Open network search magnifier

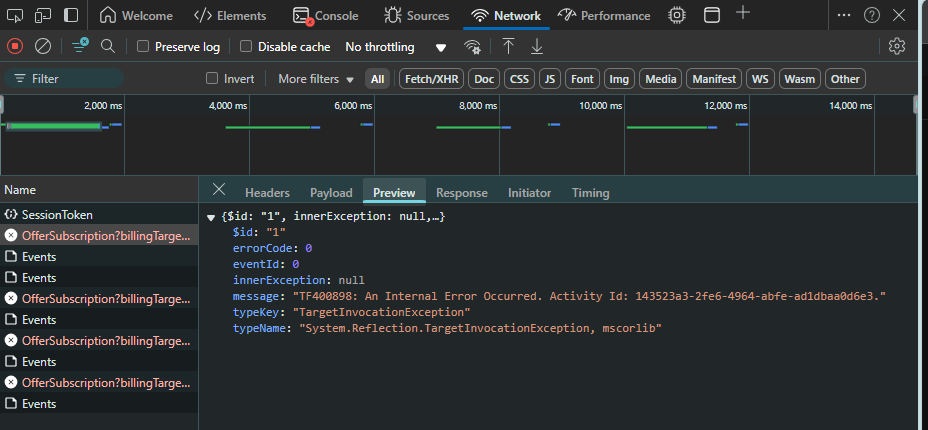point(108,46)
